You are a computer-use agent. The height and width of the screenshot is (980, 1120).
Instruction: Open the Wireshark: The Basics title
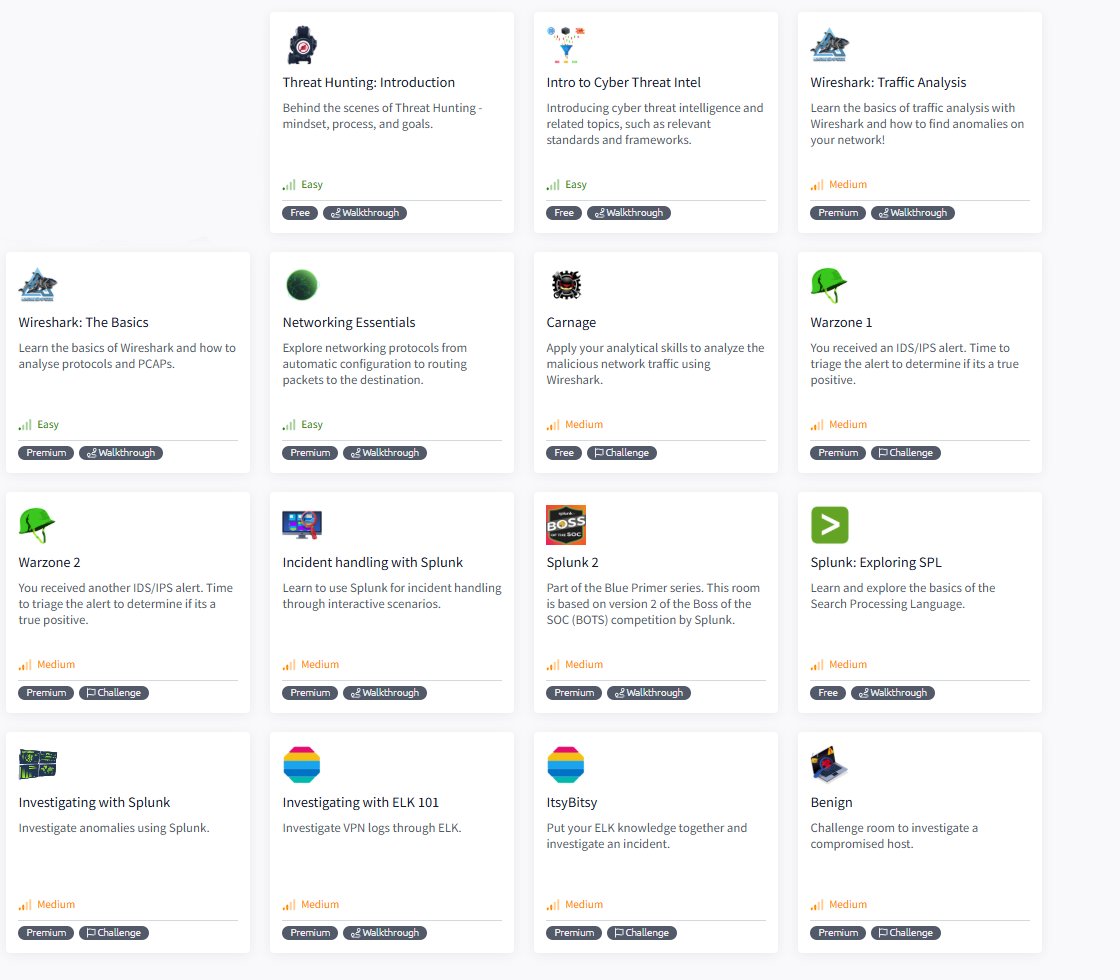[84, 323]
